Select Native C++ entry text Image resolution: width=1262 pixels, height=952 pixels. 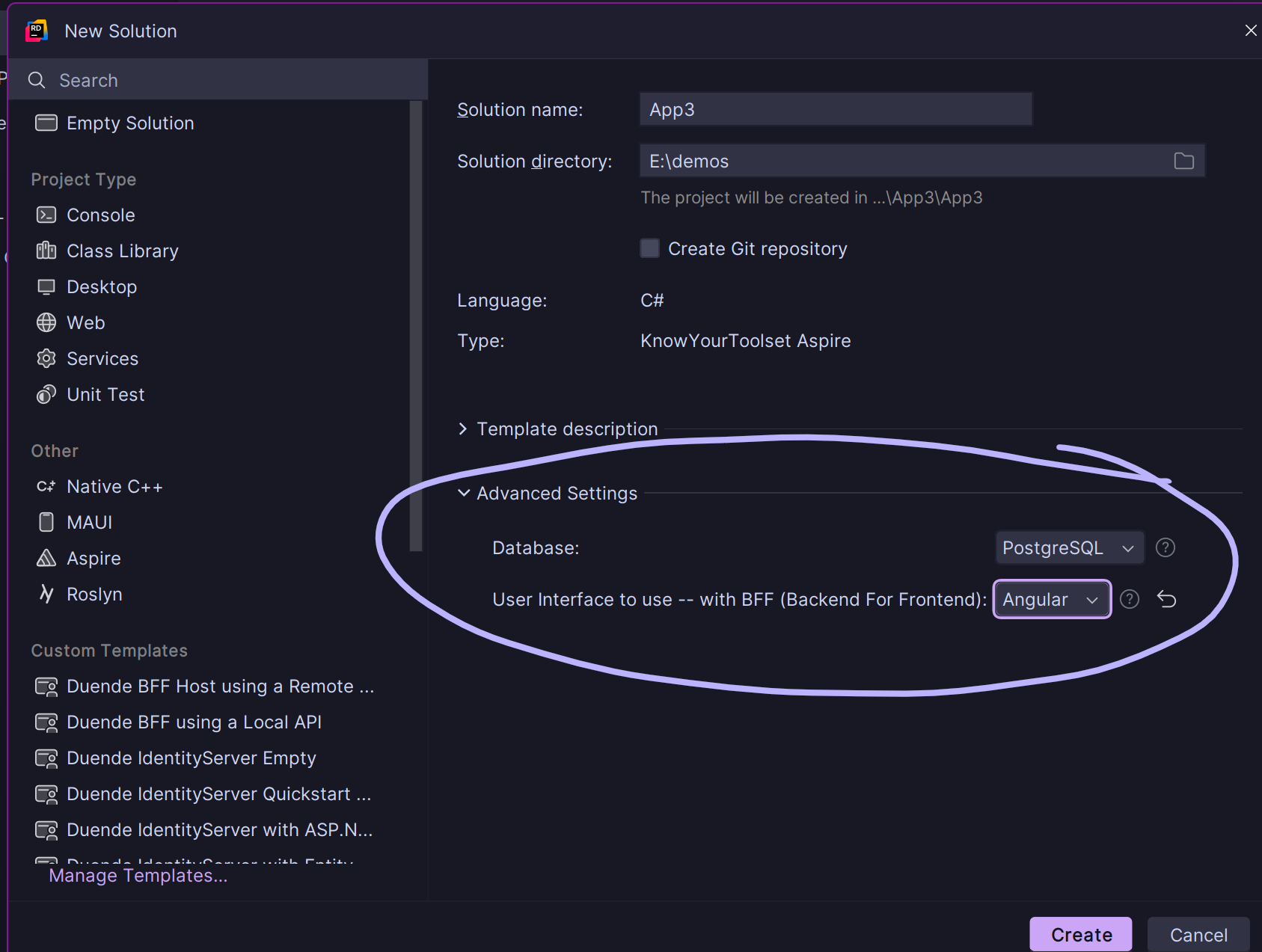point(114,487)
